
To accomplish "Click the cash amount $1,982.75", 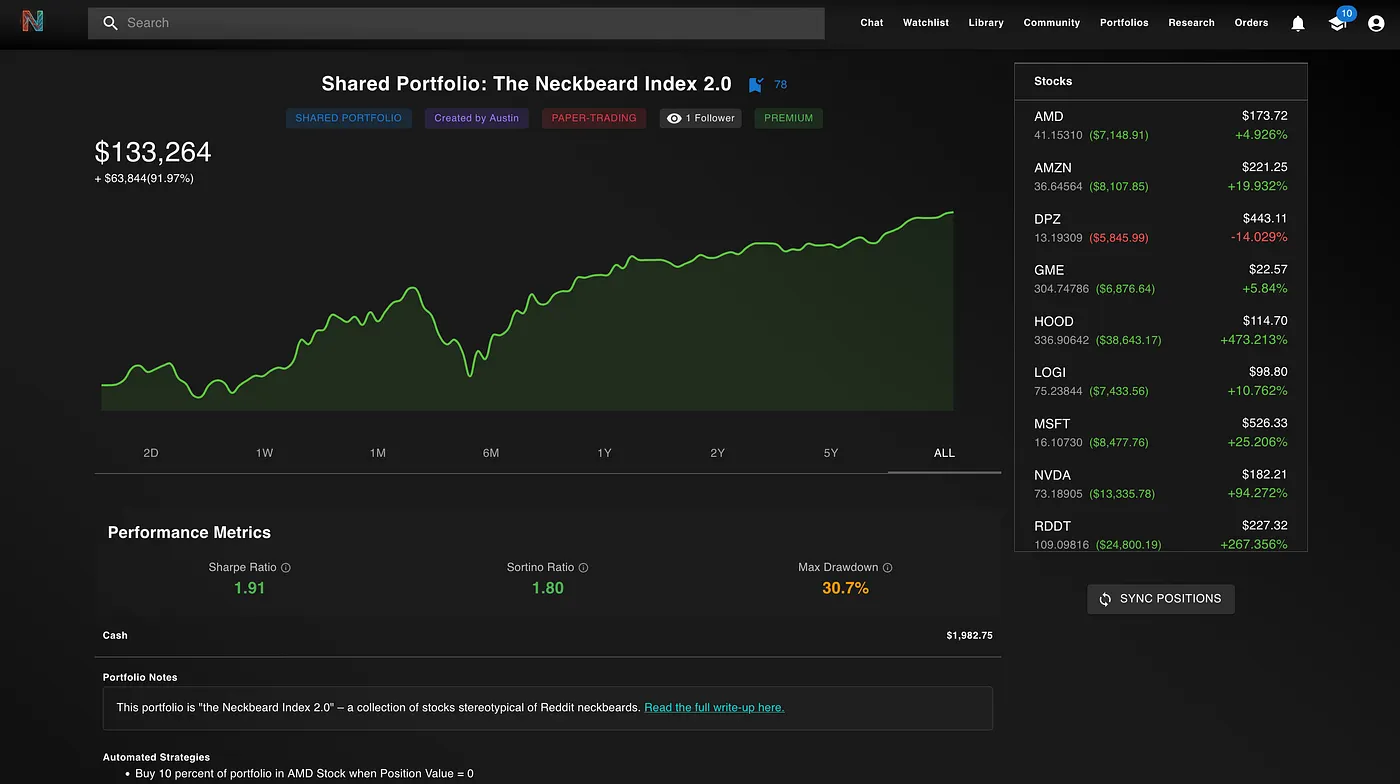I will click(969, 636).
